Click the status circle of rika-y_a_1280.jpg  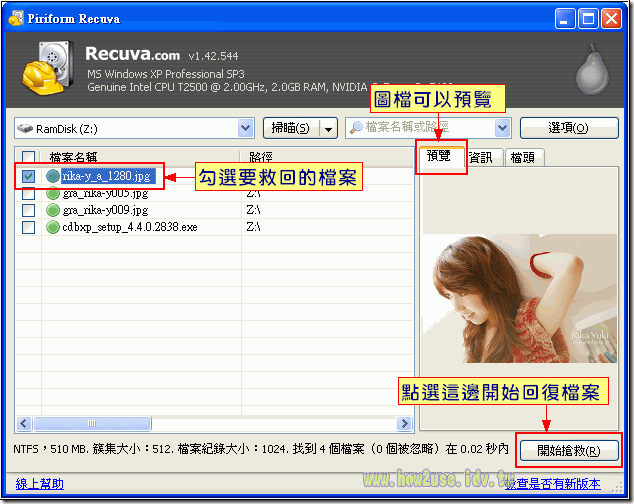click(53, 176)
